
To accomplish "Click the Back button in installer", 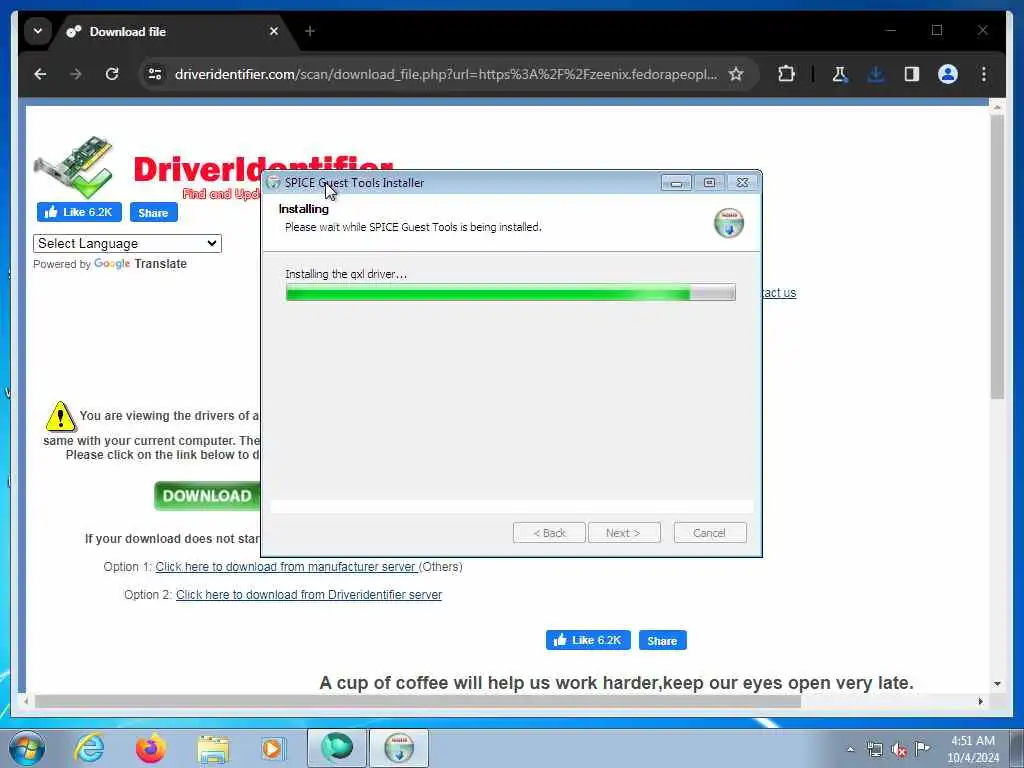I will click(549, 533).
